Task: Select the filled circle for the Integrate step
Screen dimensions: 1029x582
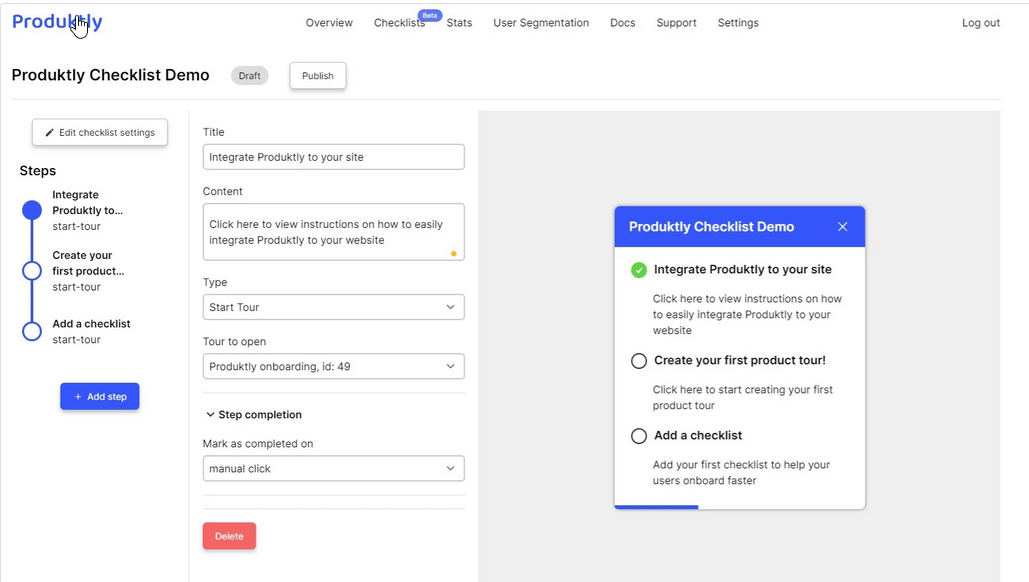Action: (31, 210)
